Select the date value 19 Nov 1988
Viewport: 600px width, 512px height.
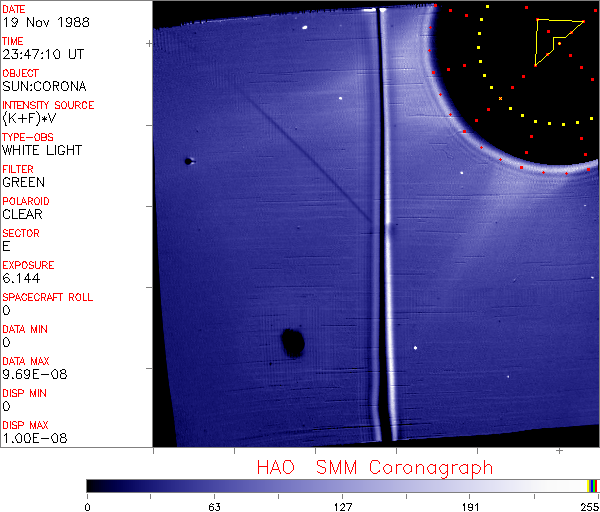(x=46, y=22)
